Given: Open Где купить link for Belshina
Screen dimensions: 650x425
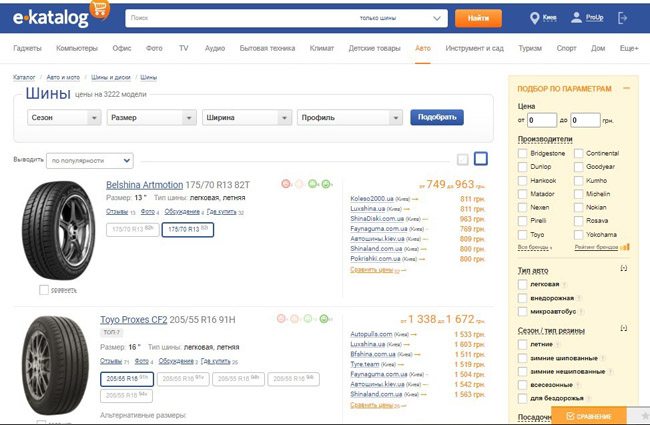Looking at the screenshot, I should 221,212.
